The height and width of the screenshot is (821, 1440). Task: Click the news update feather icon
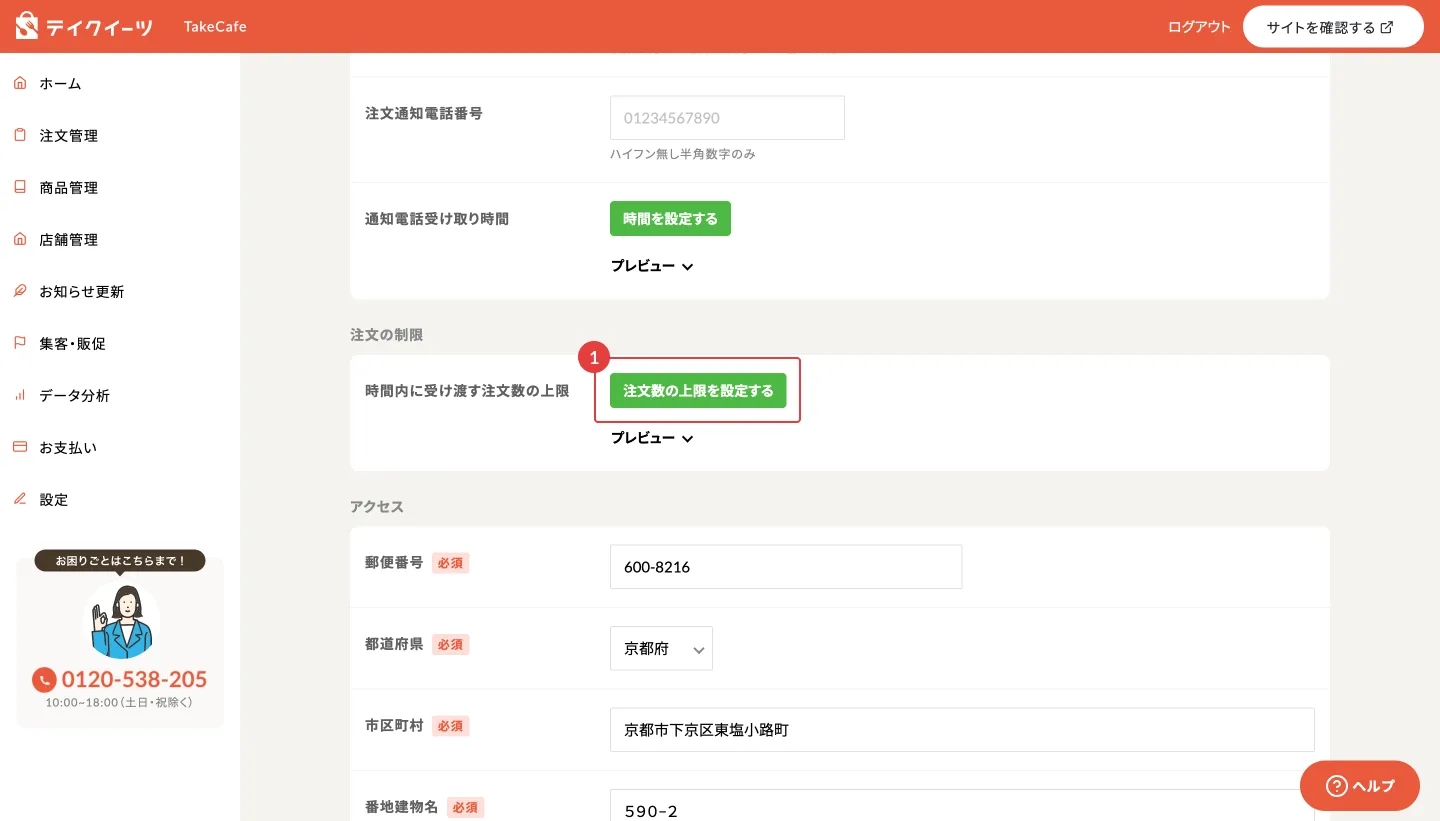(x=20, y=291)
